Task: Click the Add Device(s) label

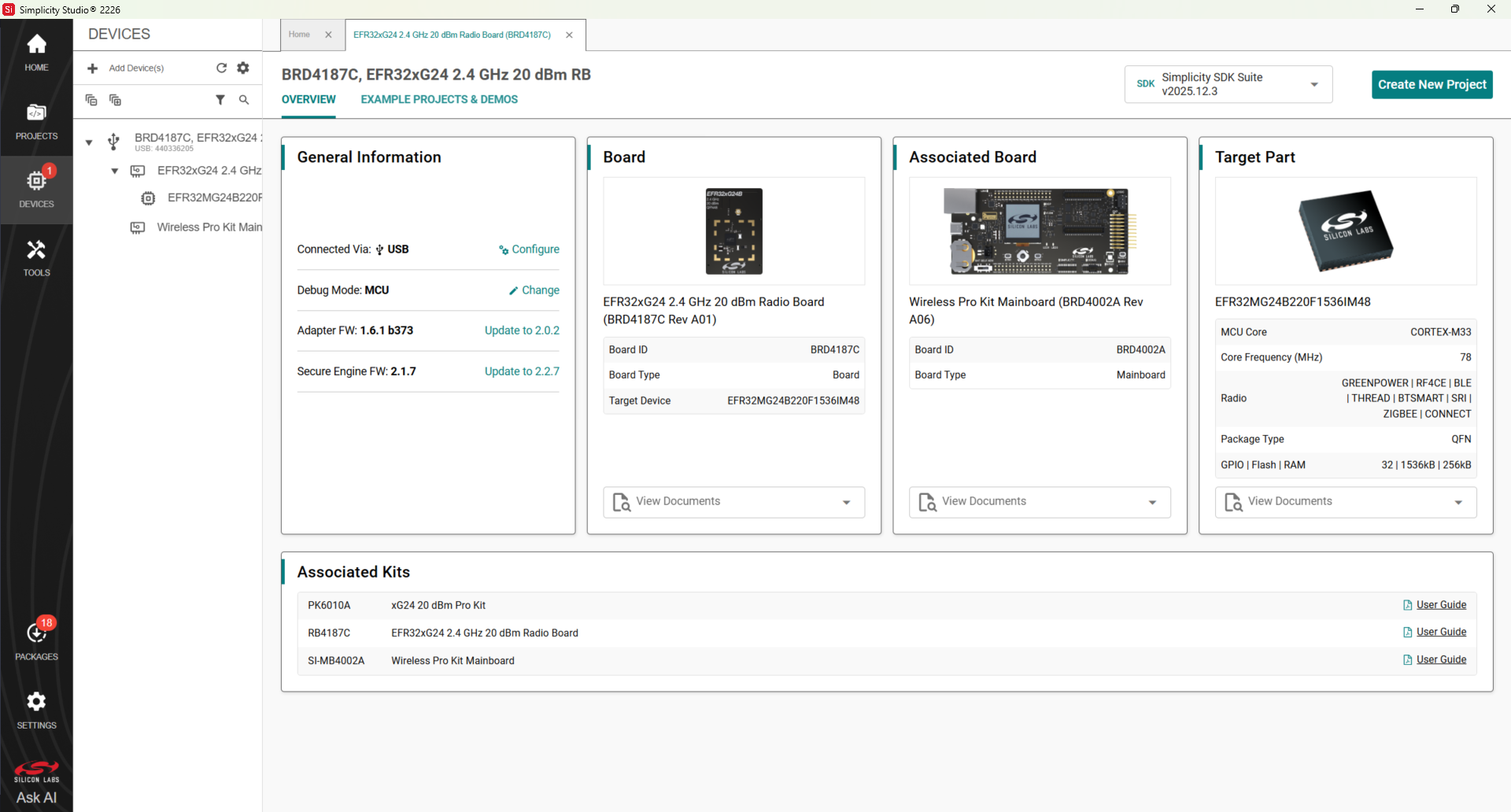Action: click(x=136, y=68)
